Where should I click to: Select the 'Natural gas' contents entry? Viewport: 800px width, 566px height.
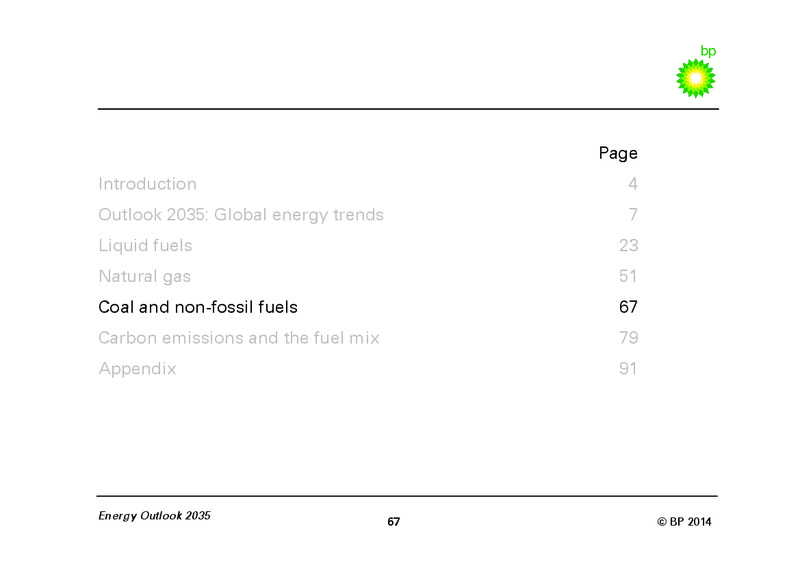coord(144,277)
